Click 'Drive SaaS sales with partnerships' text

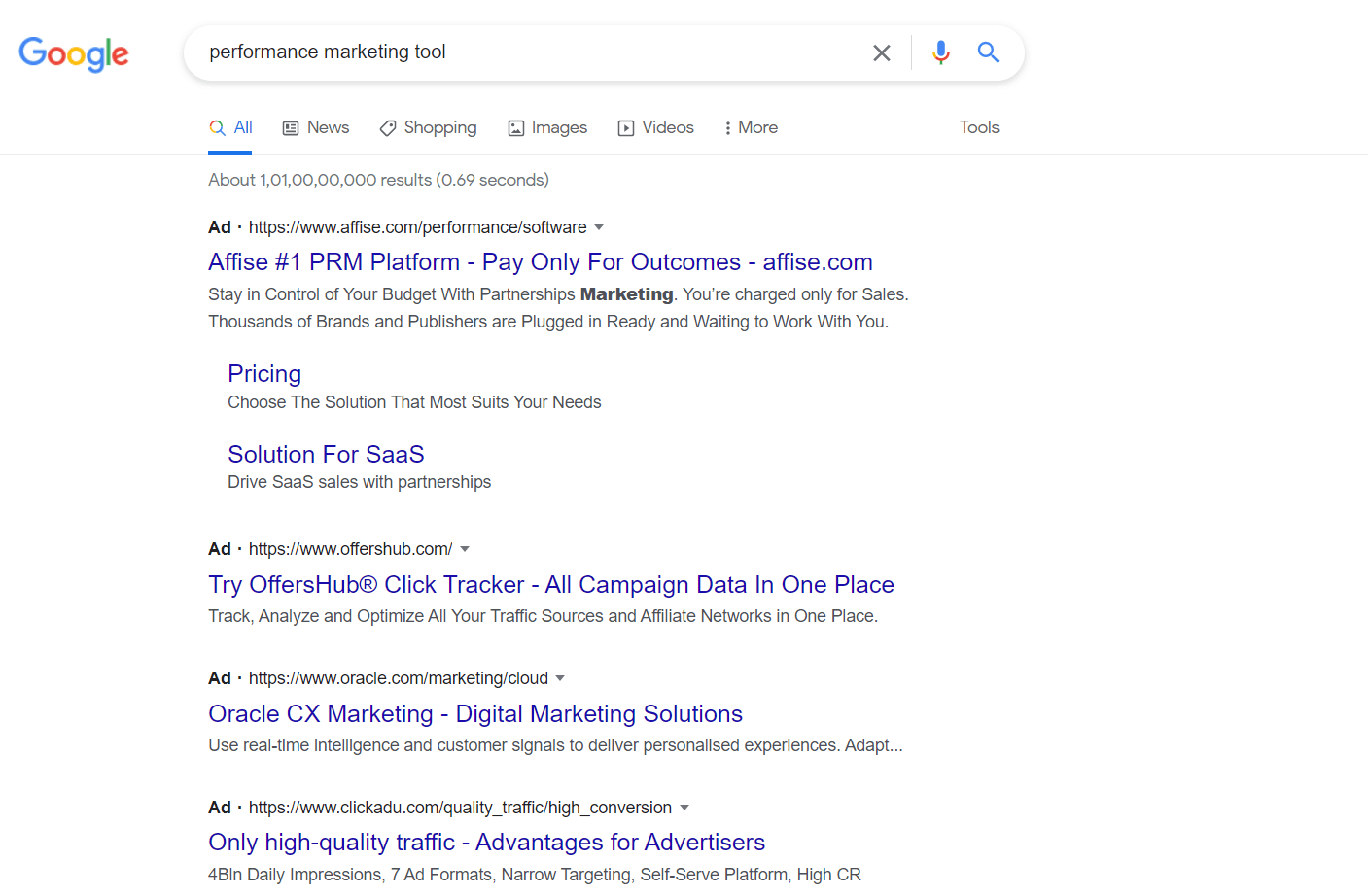[x=359, y=482]
